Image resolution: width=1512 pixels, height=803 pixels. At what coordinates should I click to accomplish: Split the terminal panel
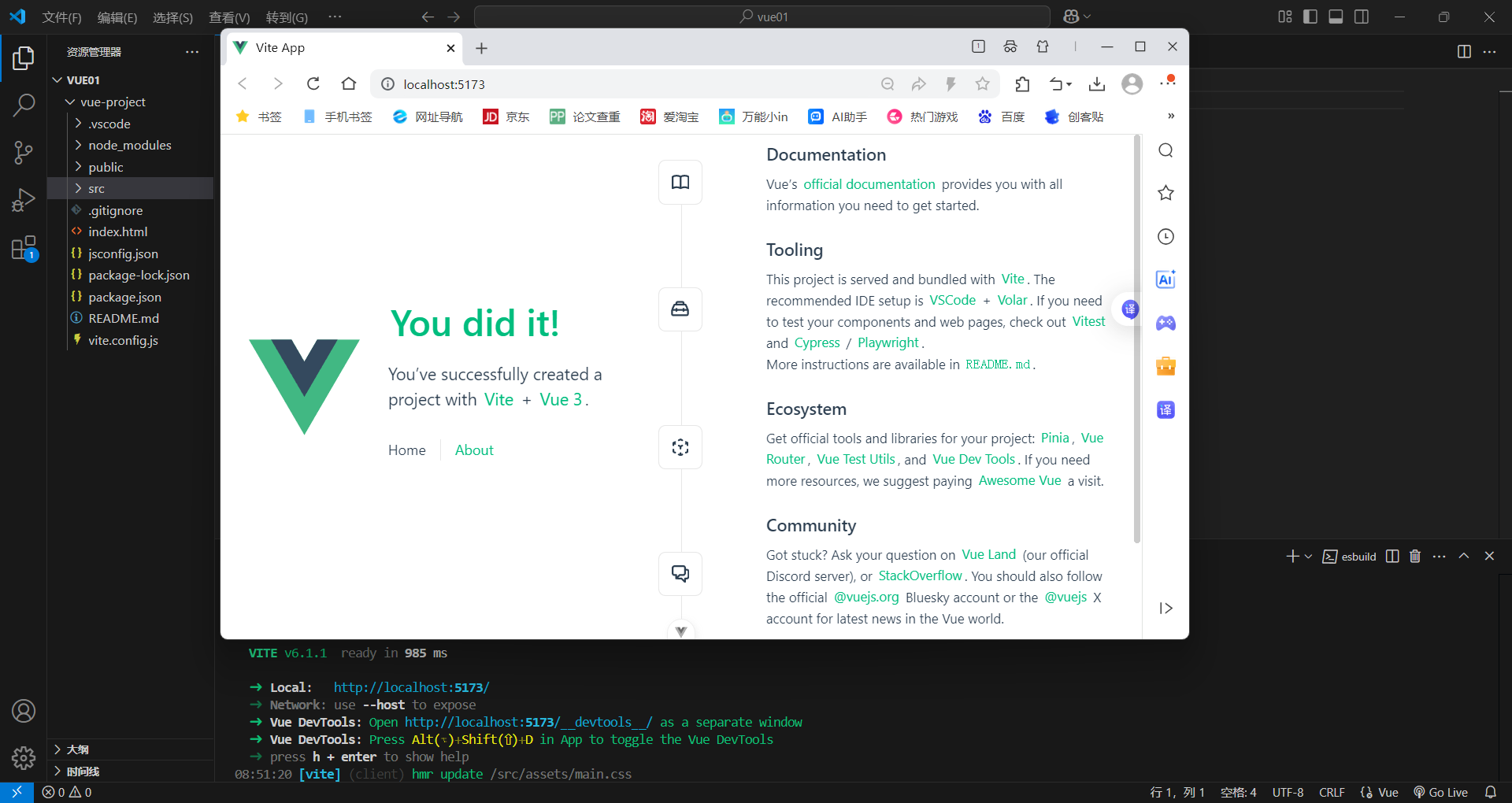click(x=1392, y=556)
